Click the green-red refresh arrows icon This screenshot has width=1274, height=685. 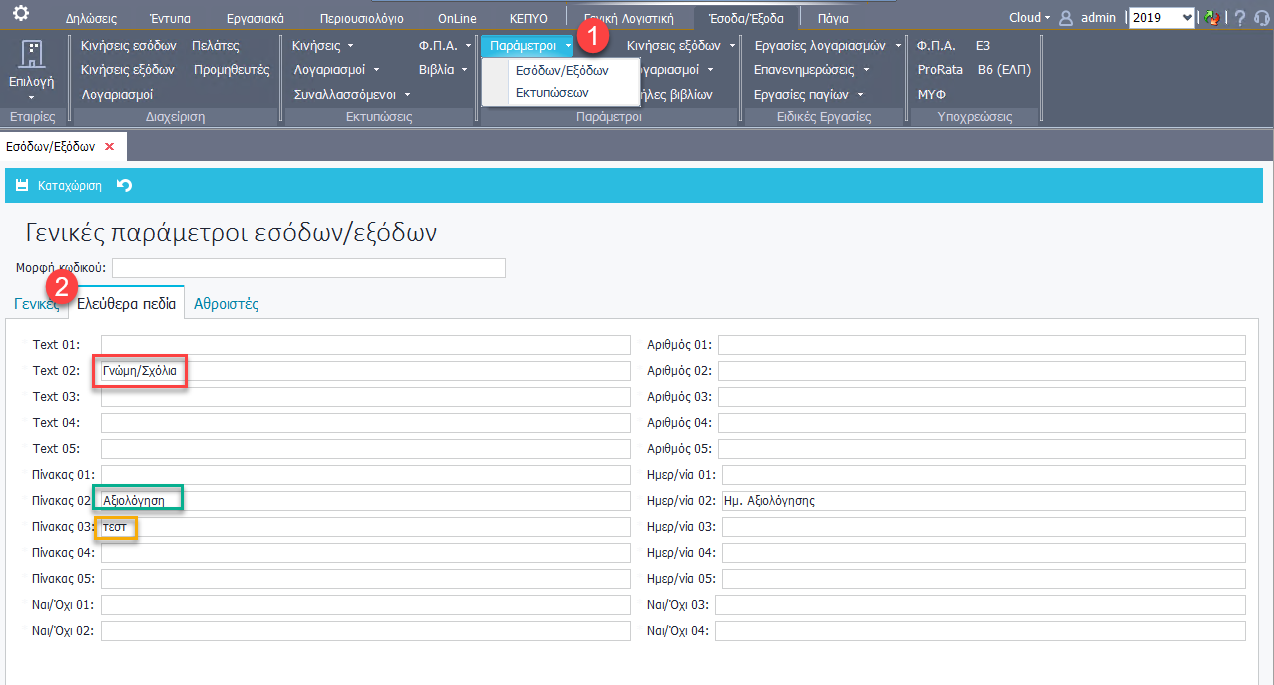click(x=1213, y=18)
